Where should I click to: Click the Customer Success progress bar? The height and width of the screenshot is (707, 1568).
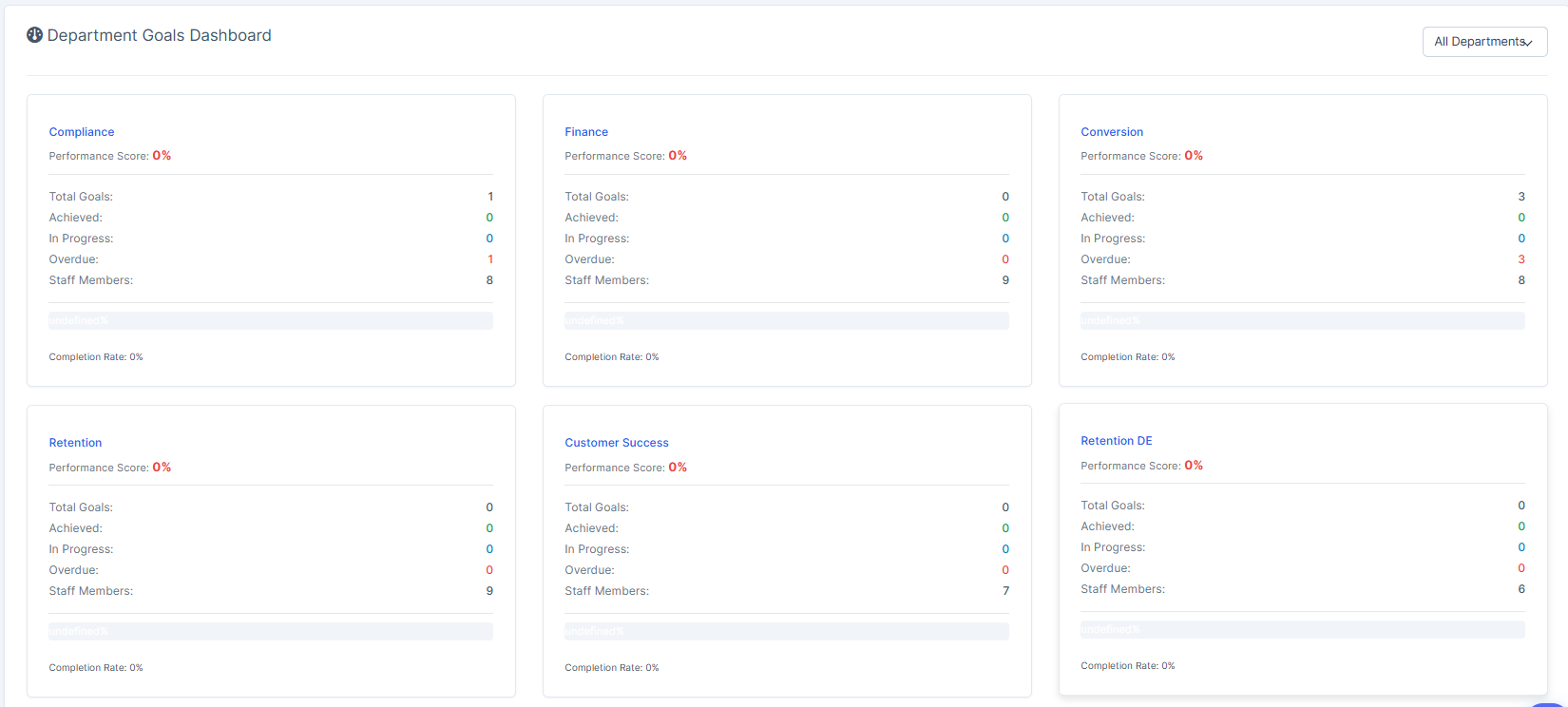[x=786, y=632]
